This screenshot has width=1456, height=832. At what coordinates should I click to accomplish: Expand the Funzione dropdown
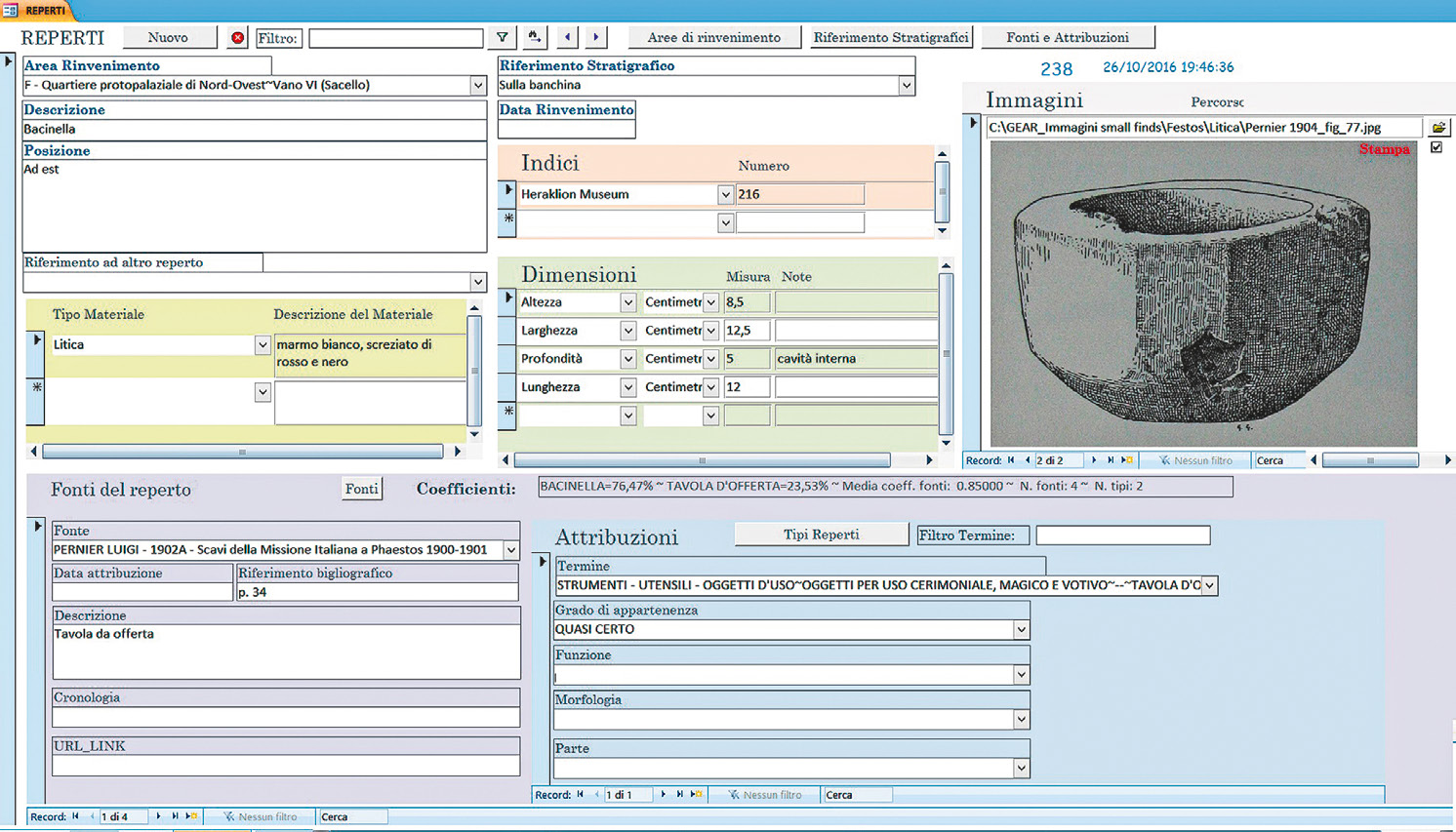(x=1021, y=675)
